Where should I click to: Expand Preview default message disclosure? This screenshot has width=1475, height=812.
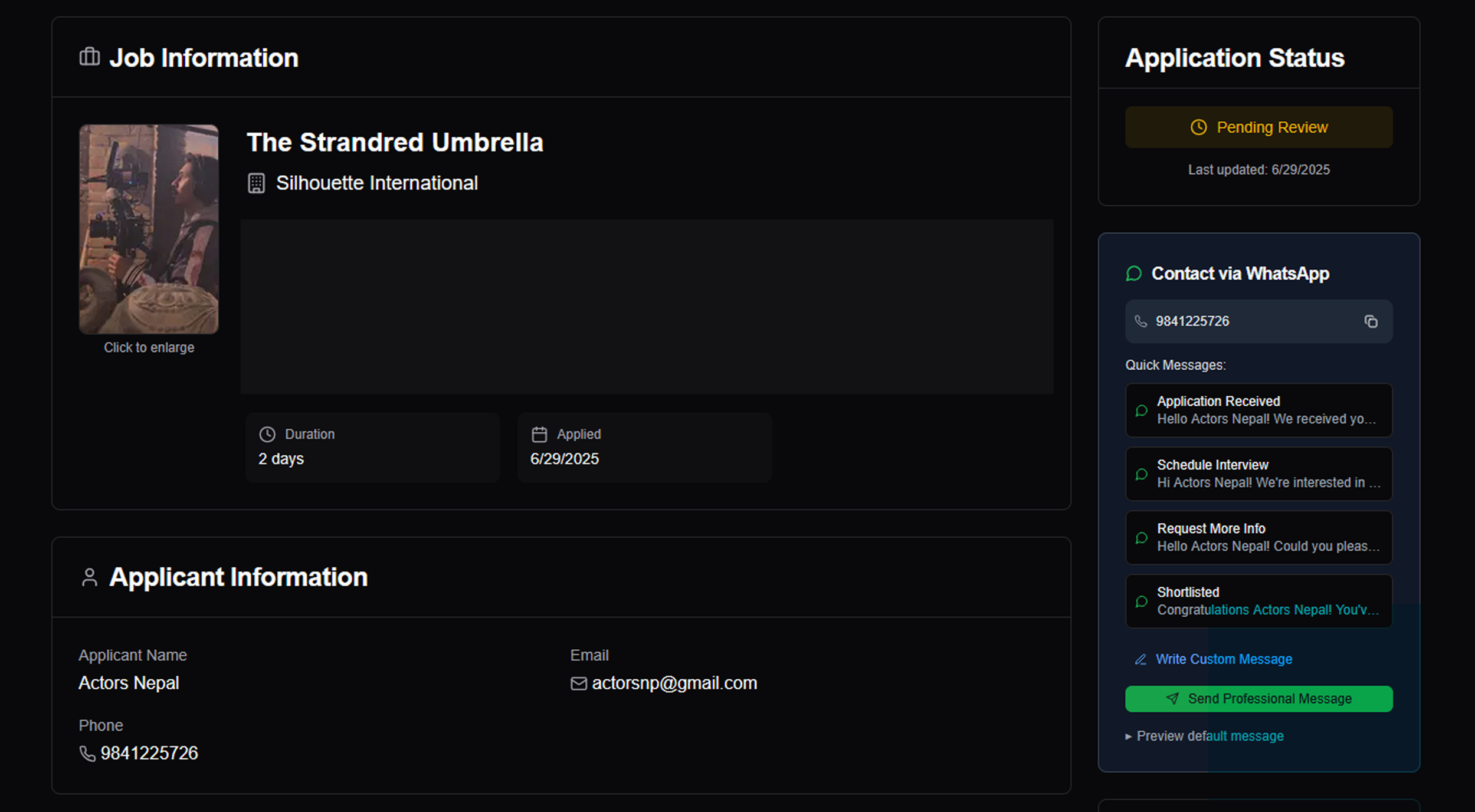pos(1204,737)
